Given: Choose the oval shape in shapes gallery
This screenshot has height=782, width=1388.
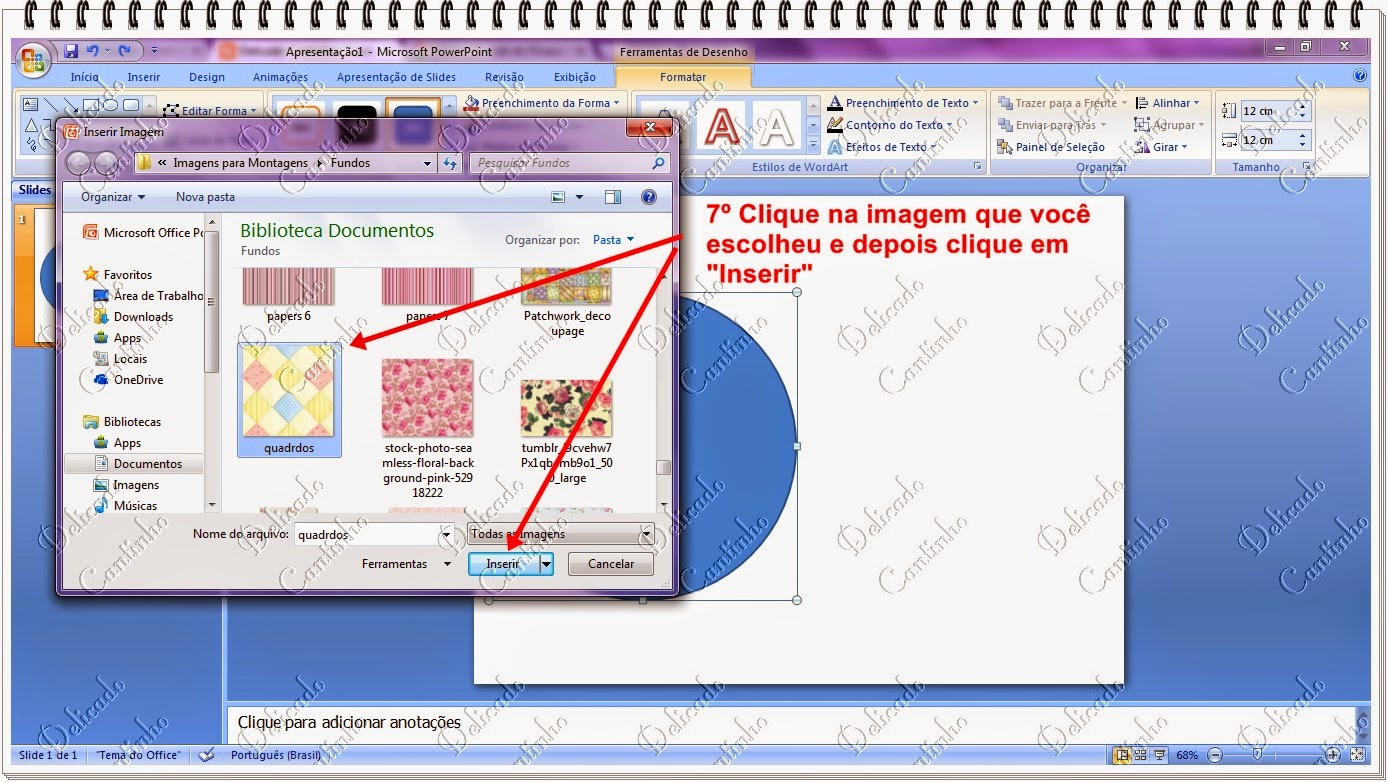Looking at the screenshot, I should 111,104.
